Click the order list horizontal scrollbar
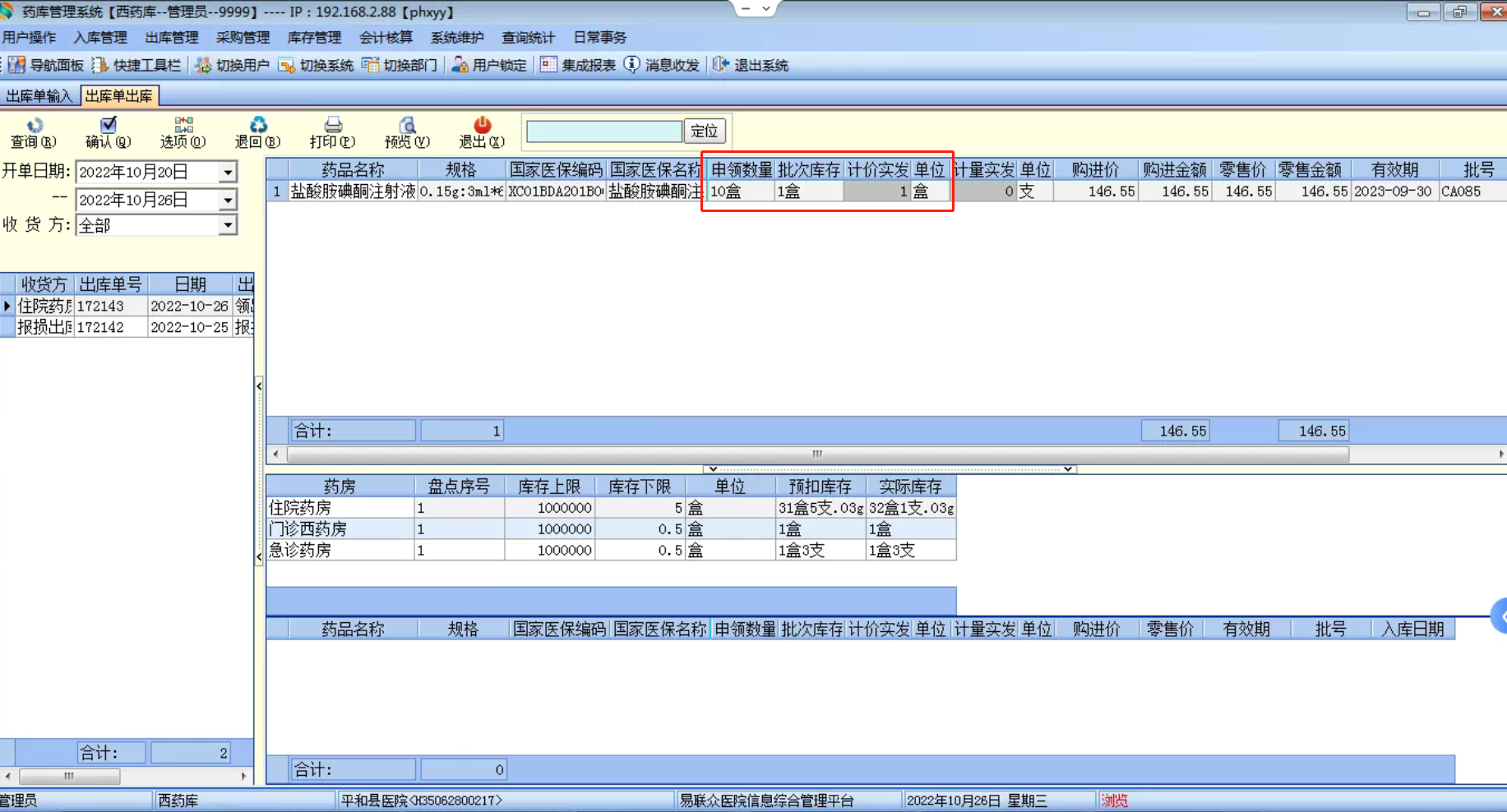The image size is (1507, 812). coord(70,776)
